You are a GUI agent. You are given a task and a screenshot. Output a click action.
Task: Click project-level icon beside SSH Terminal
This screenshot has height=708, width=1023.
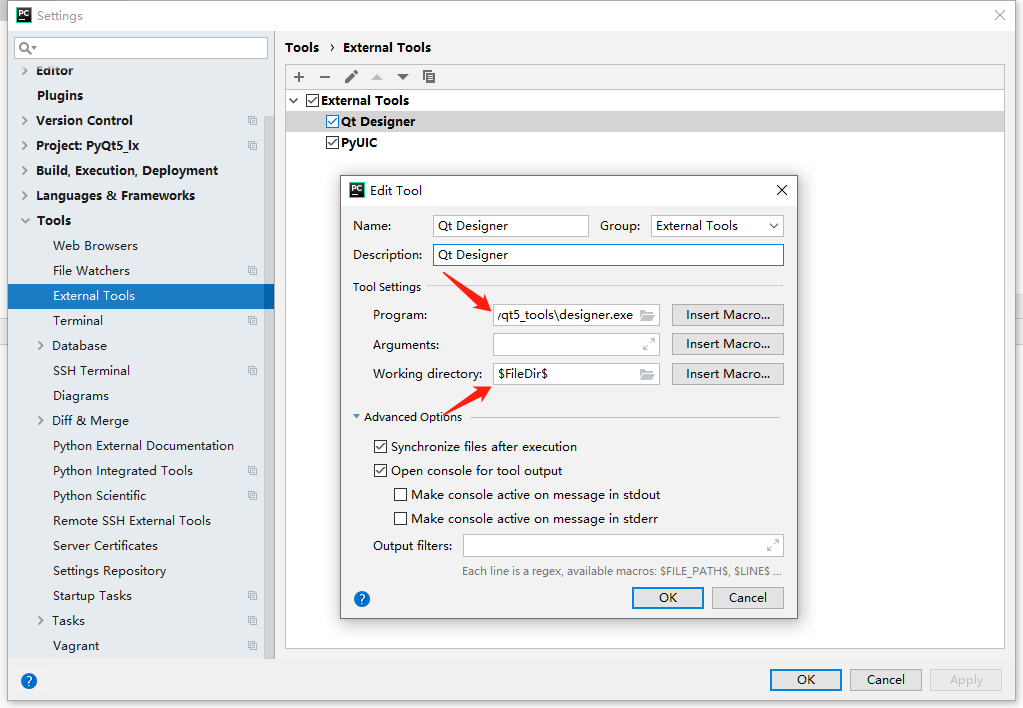click(252, 371)
